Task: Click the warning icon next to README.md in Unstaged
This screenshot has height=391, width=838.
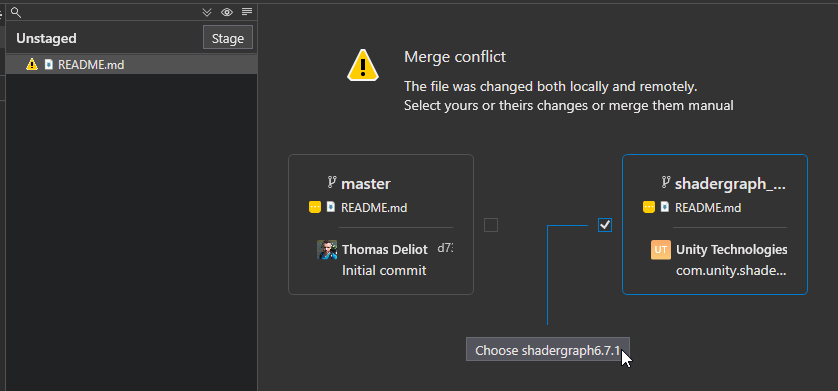Action: [32, 65]
